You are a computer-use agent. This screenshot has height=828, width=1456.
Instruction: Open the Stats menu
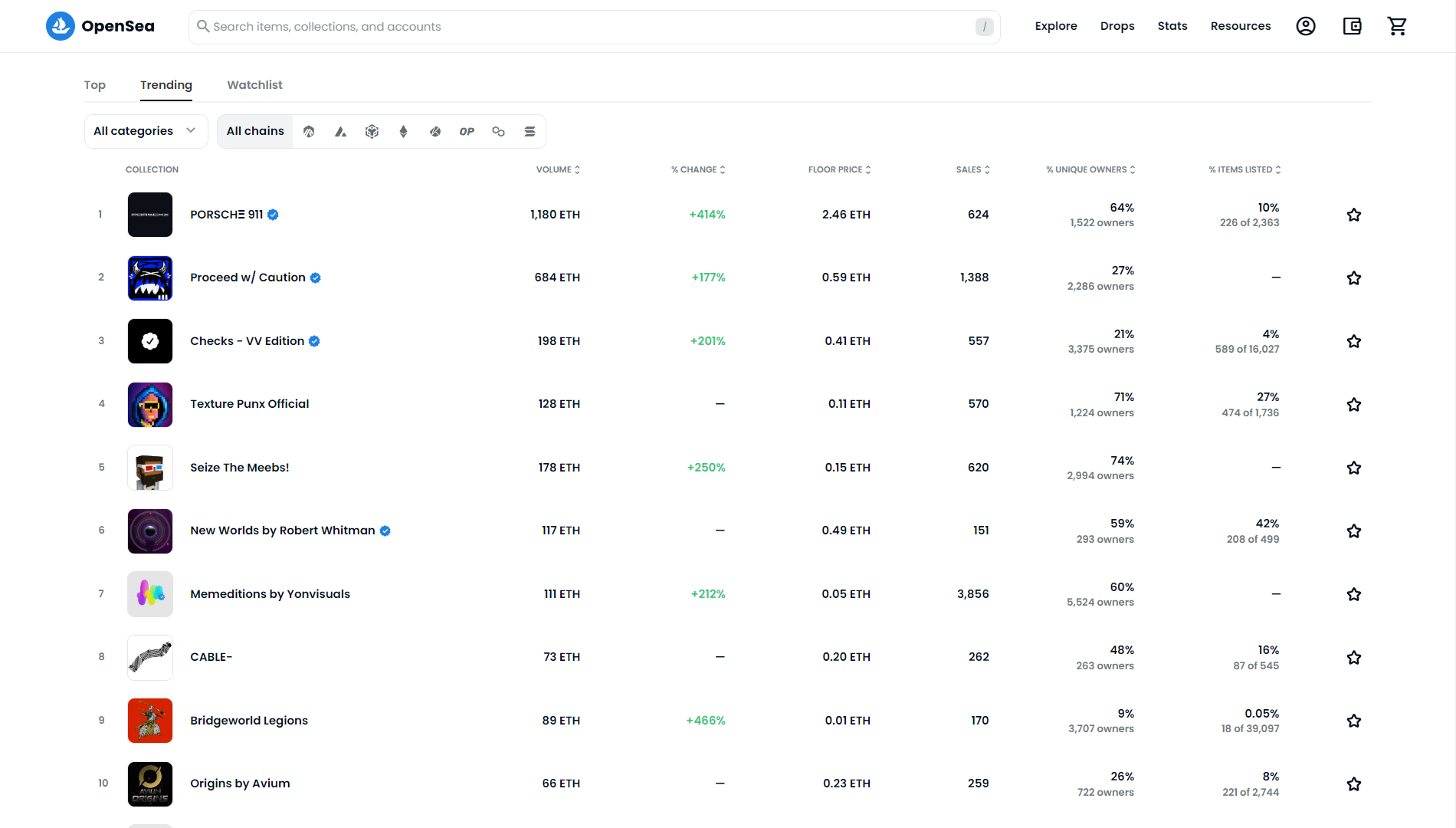click(1172, 26)
